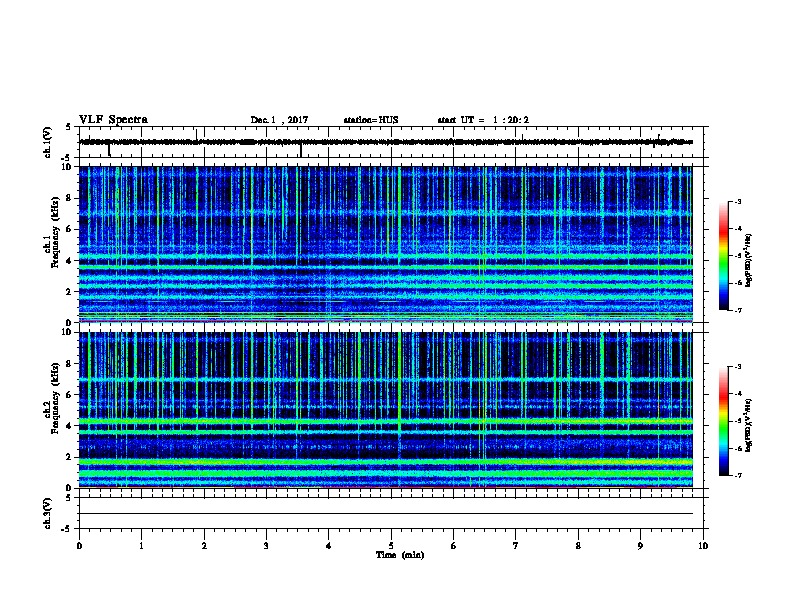Click the log(PSD) label beside ch.1 color bar

click(x=748, y=260)
